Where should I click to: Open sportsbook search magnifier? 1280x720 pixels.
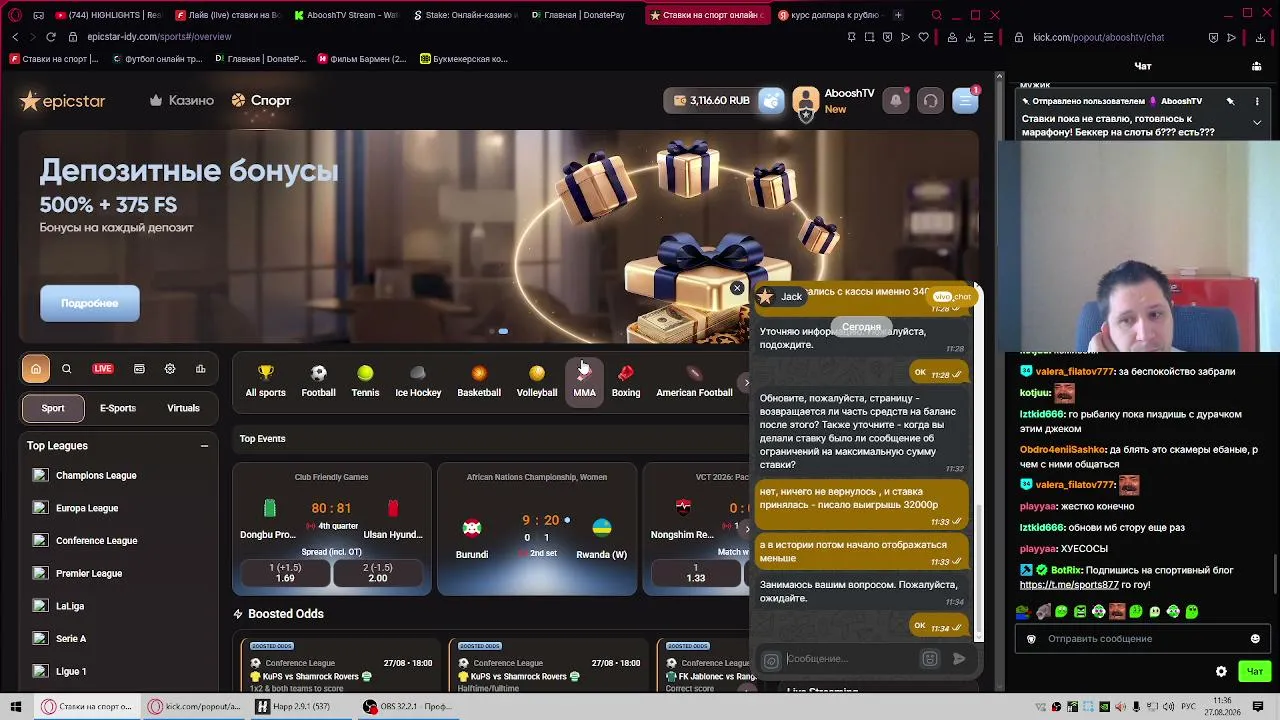(67, 369)
